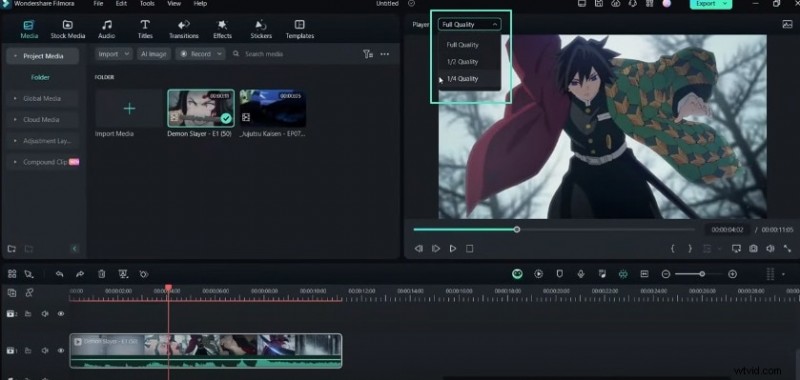Image resolution: width=800 pixels, height=380 pixels.
Task: Stop the preview playback
Action: pos(469,248)
